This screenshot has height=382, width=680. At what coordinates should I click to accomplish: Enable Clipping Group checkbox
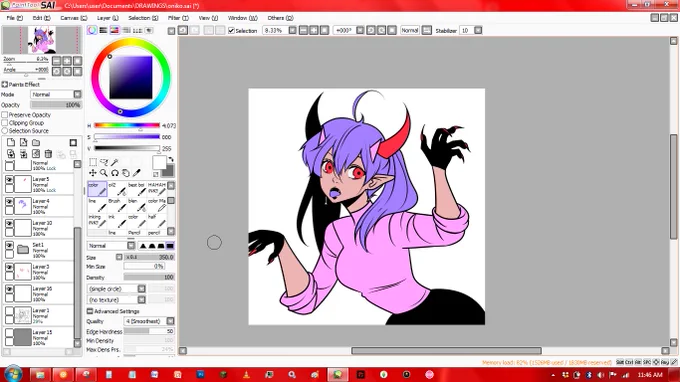coord(5,123)
